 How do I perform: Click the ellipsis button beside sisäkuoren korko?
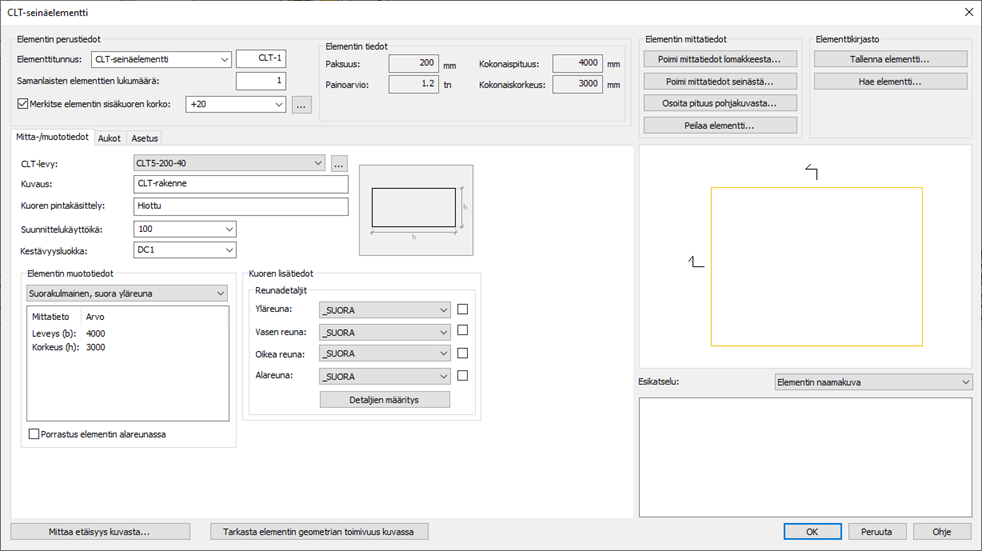(x=302, y=104)
